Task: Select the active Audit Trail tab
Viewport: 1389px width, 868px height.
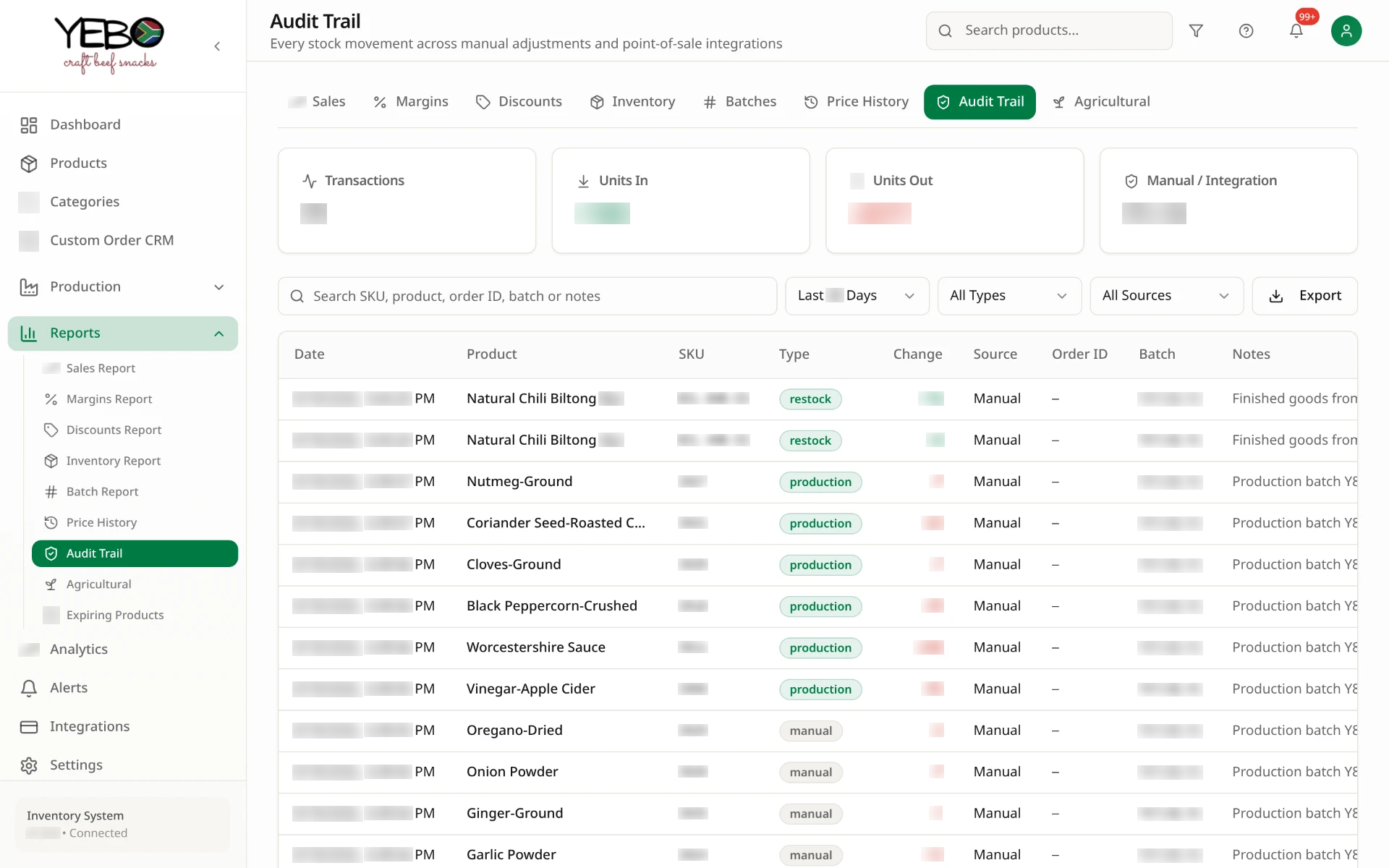Action: (x=980, y=102)
